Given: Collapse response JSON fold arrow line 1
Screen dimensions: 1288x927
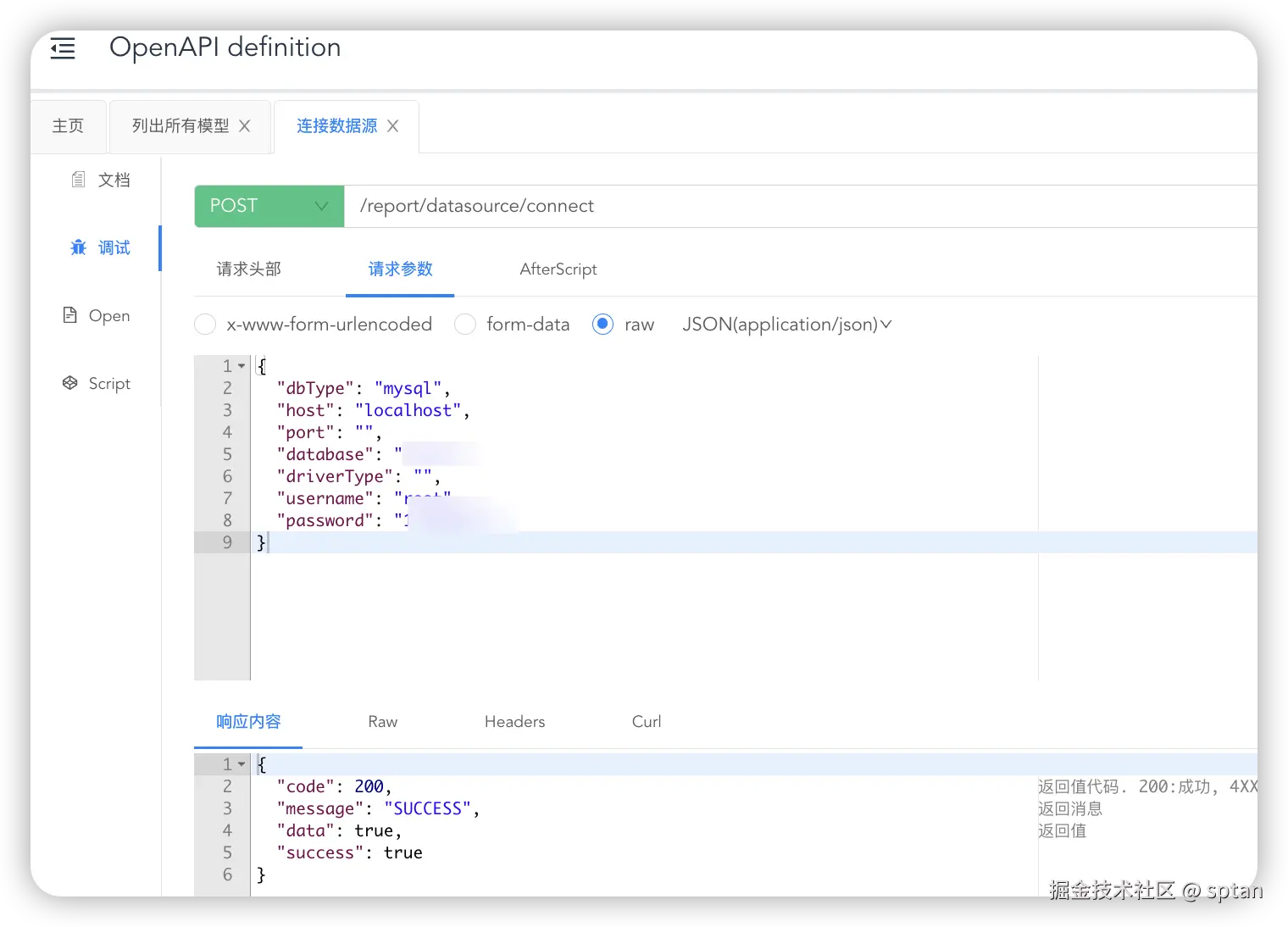Looking at the screenshot, I should (x=241, y=764).
